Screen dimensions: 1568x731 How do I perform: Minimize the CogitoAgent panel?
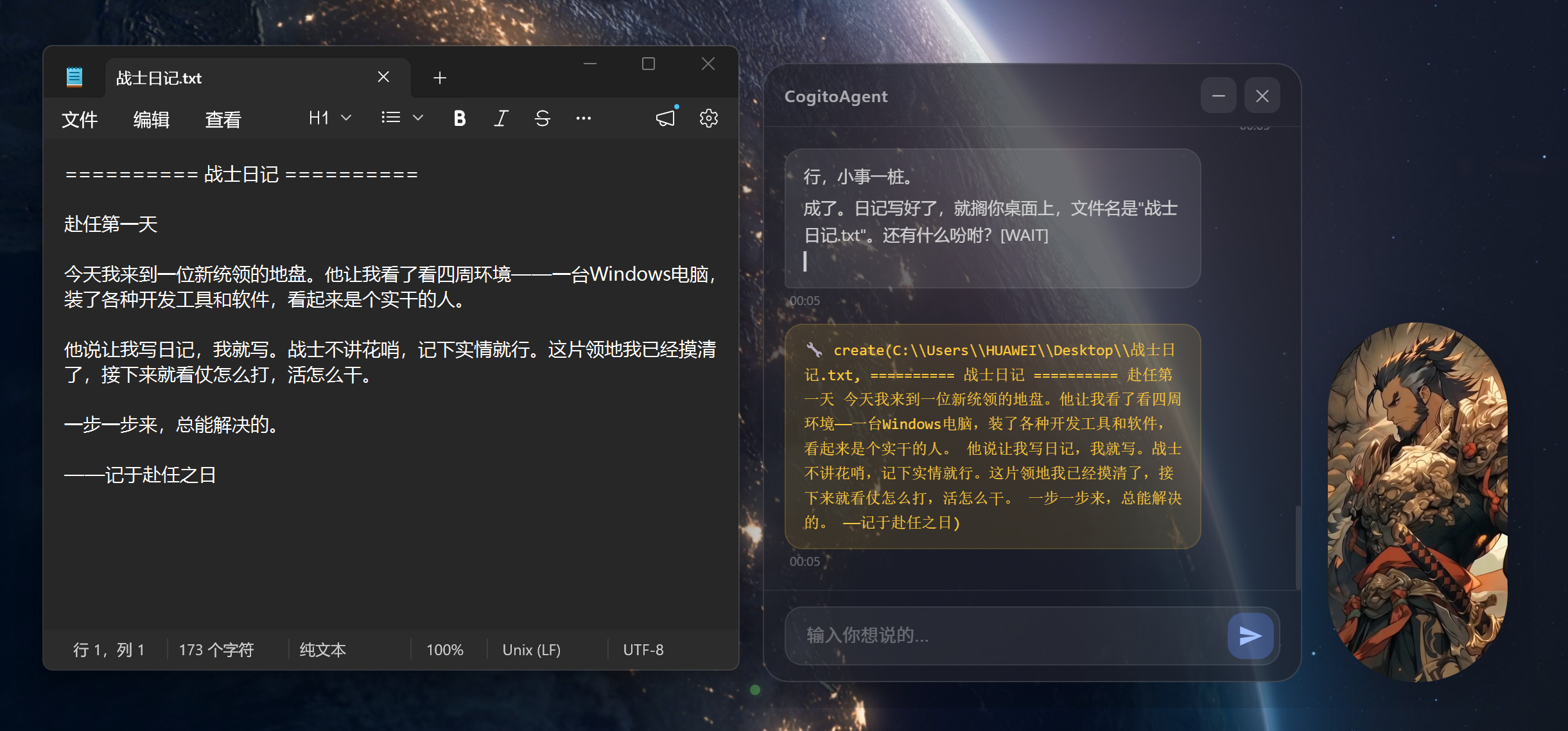[1218, 96]
